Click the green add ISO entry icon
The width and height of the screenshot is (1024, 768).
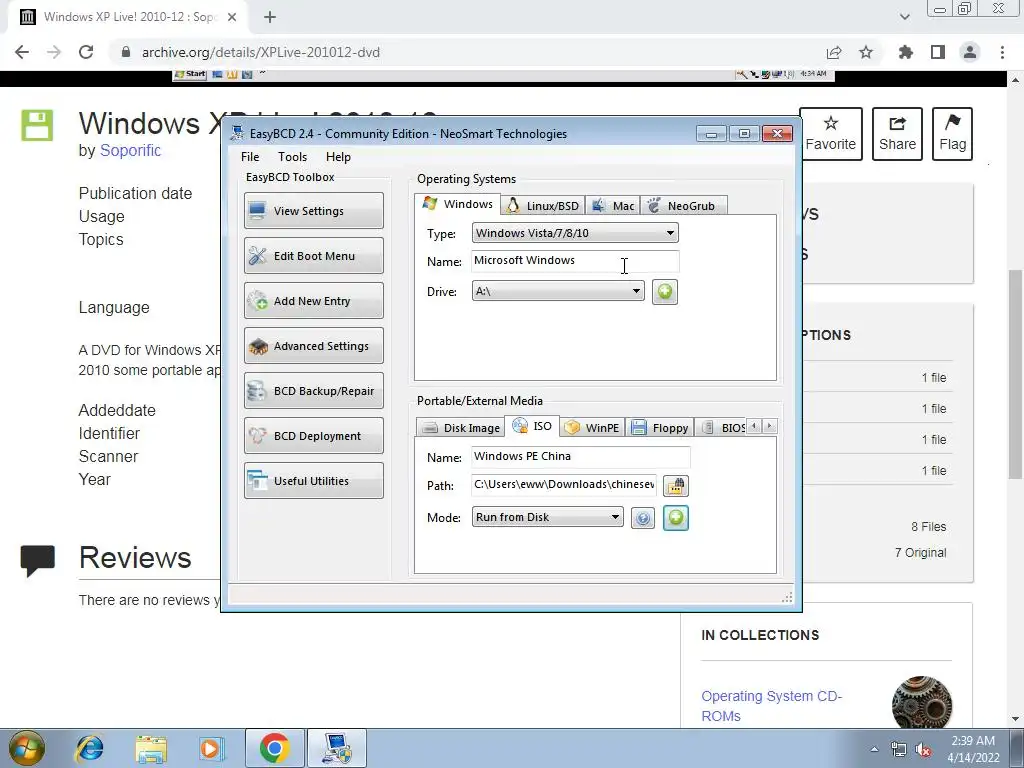tap(676, 518)
